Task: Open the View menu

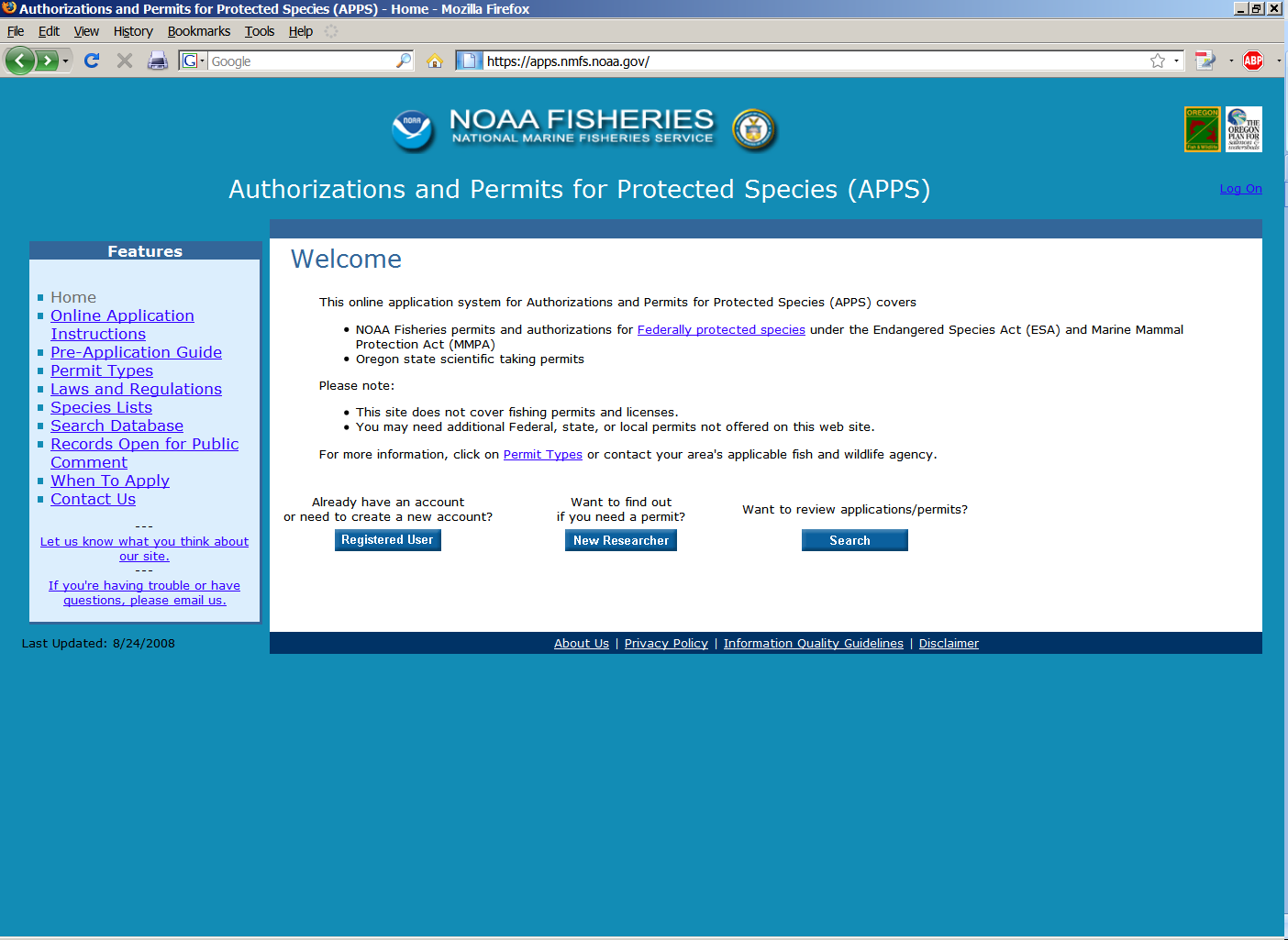Action: coord(86,31)
